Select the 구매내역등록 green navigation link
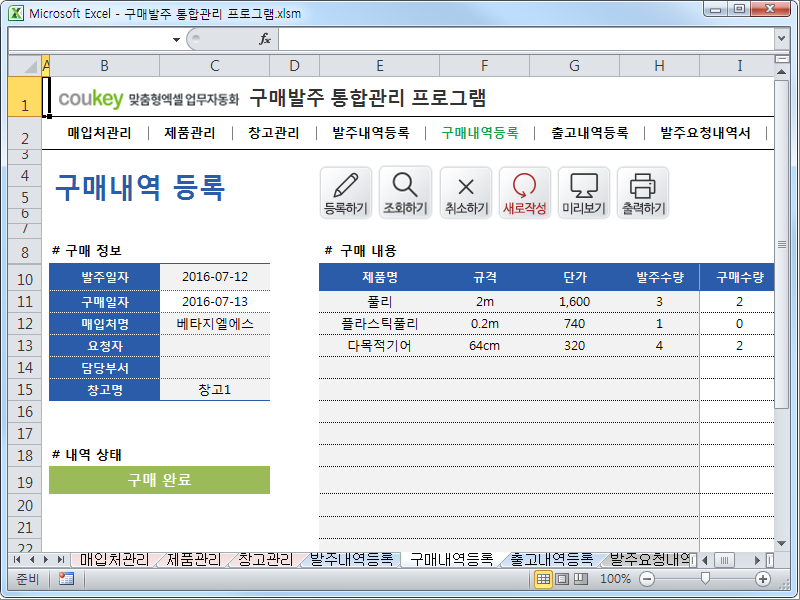Screen dimensions: 800x600 click(x=480, y=133)
